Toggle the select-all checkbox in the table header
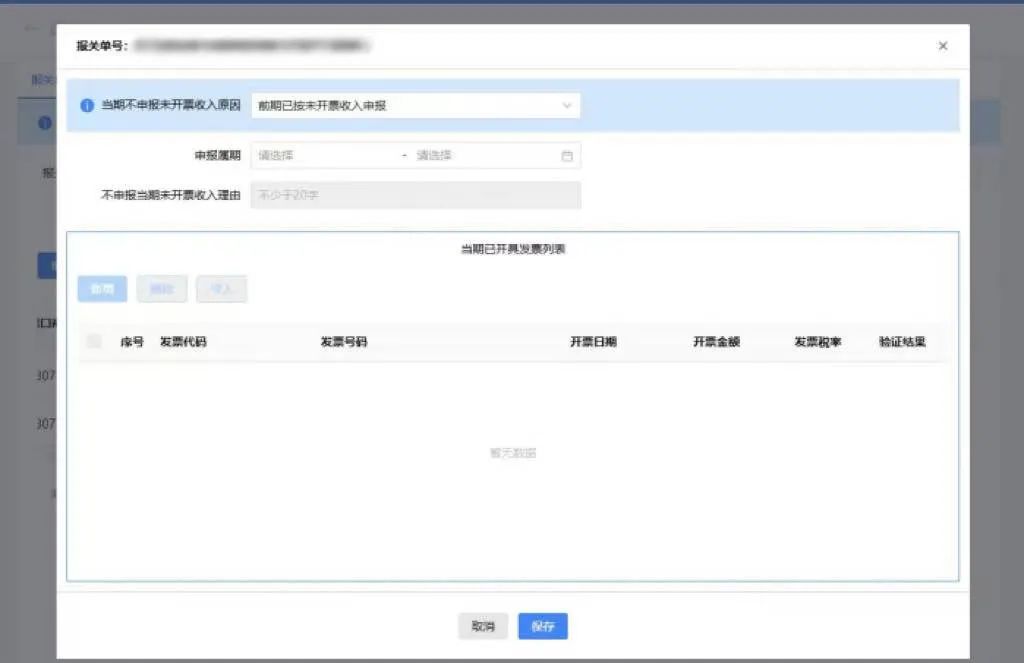The width and height of the screenshot is (1024, 663). 93,340
